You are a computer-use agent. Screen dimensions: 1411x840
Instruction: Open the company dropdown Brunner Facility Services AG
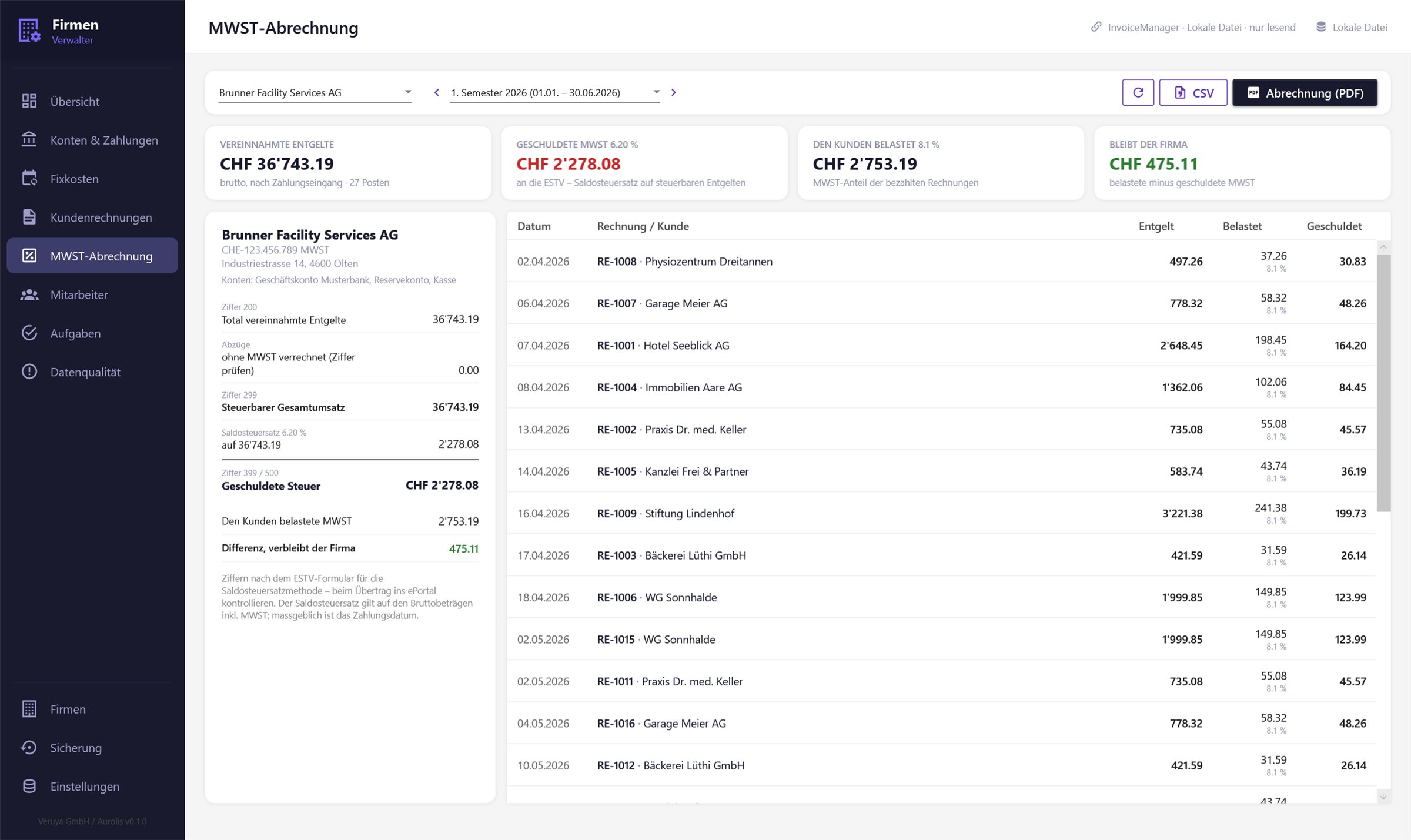pos(315,92)
